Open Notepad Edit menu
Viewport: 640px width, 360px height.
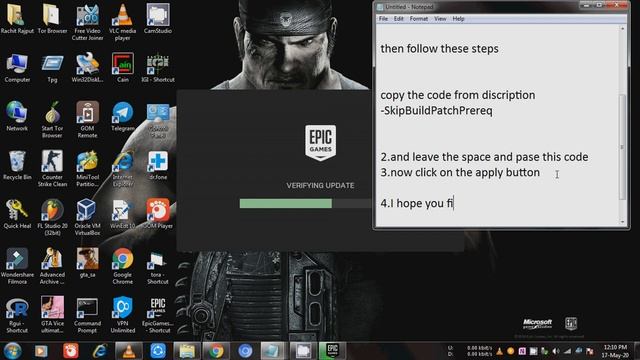pyautogui.click(x=398, y=19)
